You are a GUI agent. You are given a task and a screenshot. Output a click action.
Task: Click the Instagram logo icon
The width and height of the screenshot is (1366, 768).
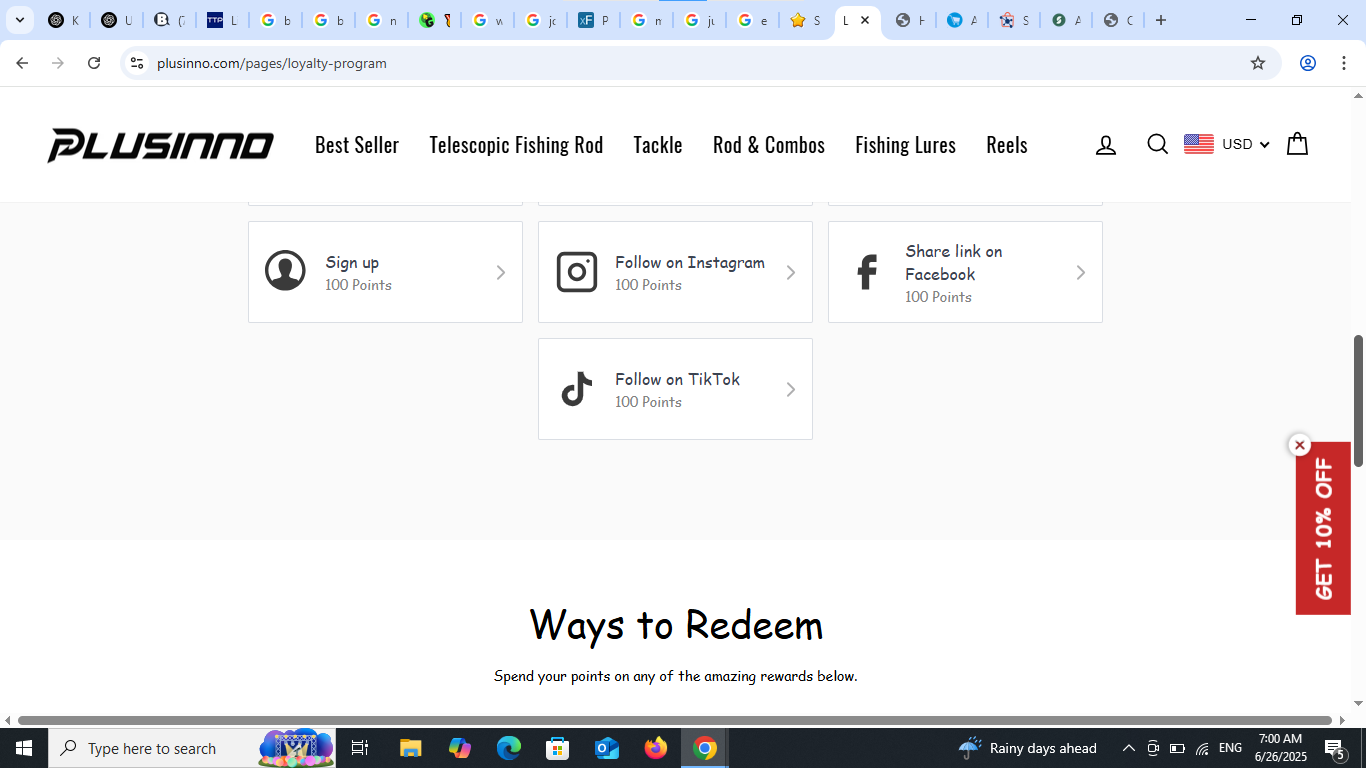pos(577,272)
